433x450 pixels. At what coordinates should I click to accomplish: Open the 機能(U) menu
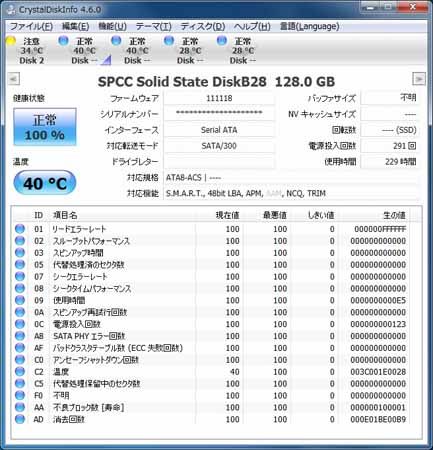[x=112, y=26]
